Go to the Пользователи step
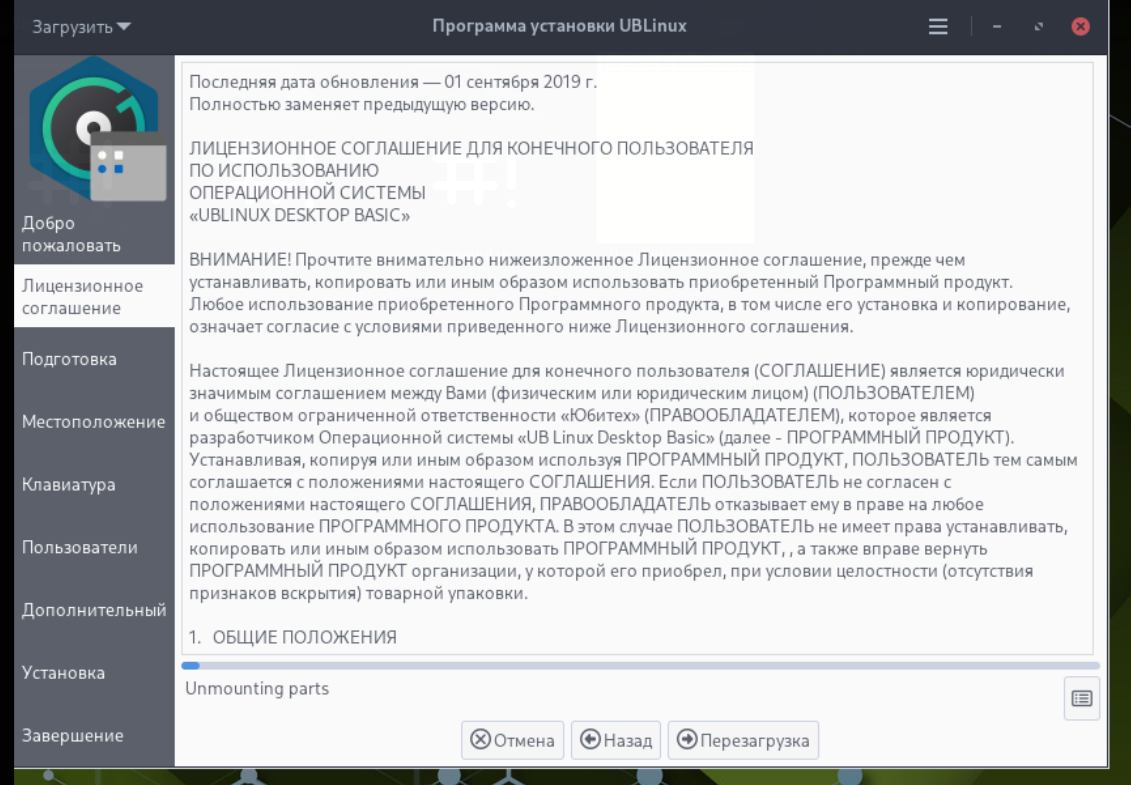The image size is (1131, 785). (x=94, y=548)
